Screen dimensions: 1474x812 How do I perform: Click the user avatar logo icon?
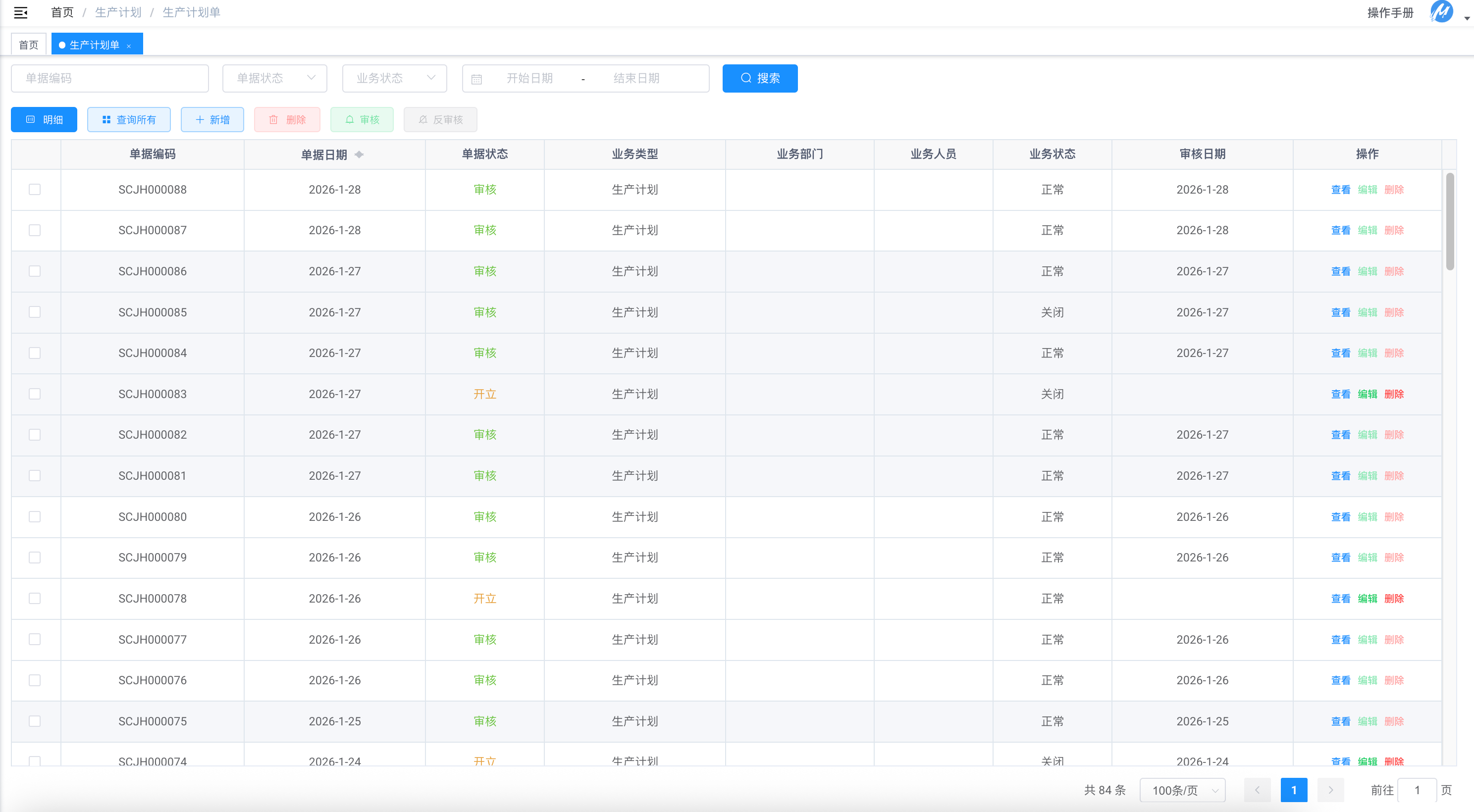tap(1441, 12)
